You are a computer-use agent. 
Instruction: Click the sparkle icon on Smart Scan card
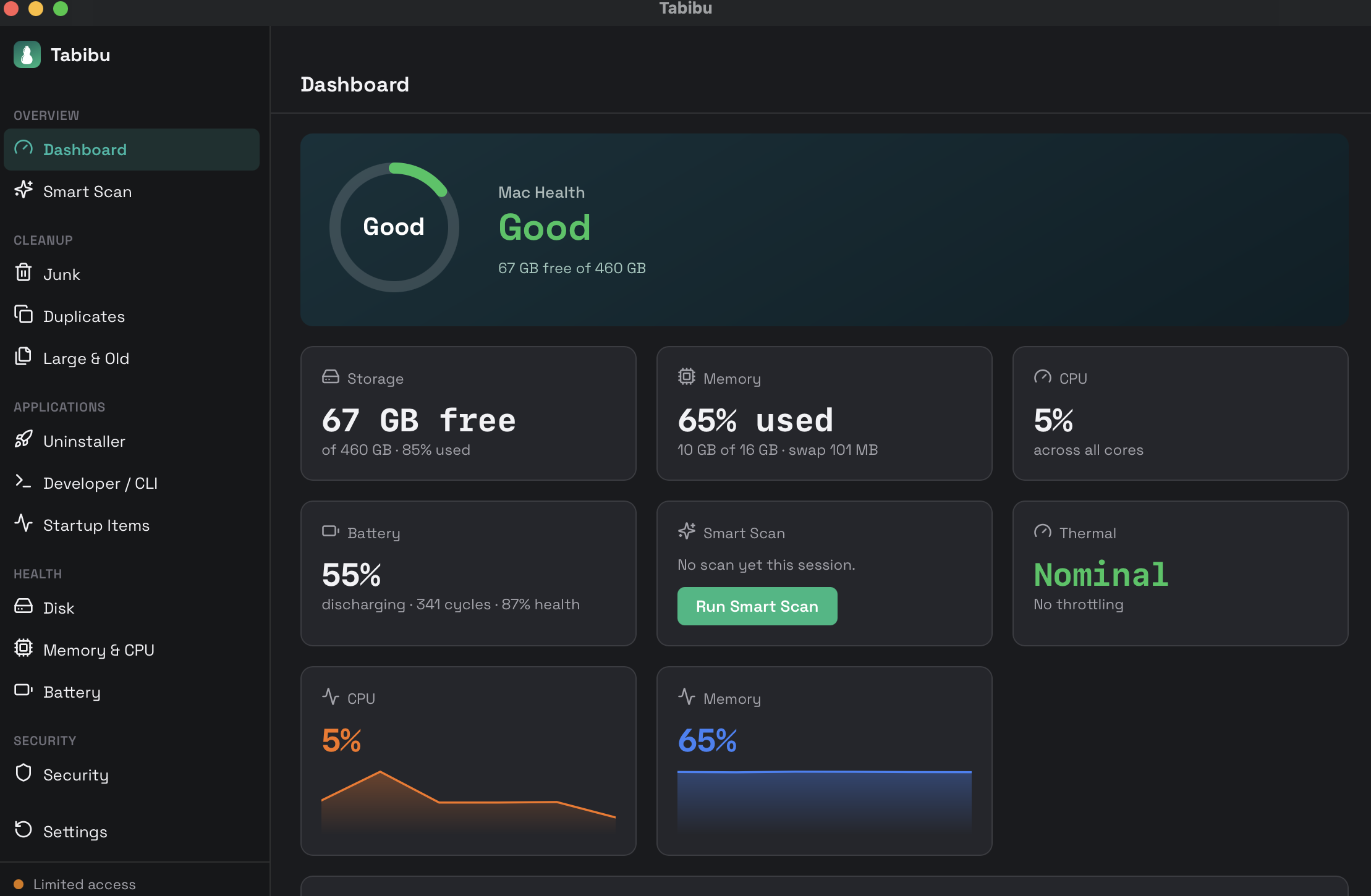[687, 531]
